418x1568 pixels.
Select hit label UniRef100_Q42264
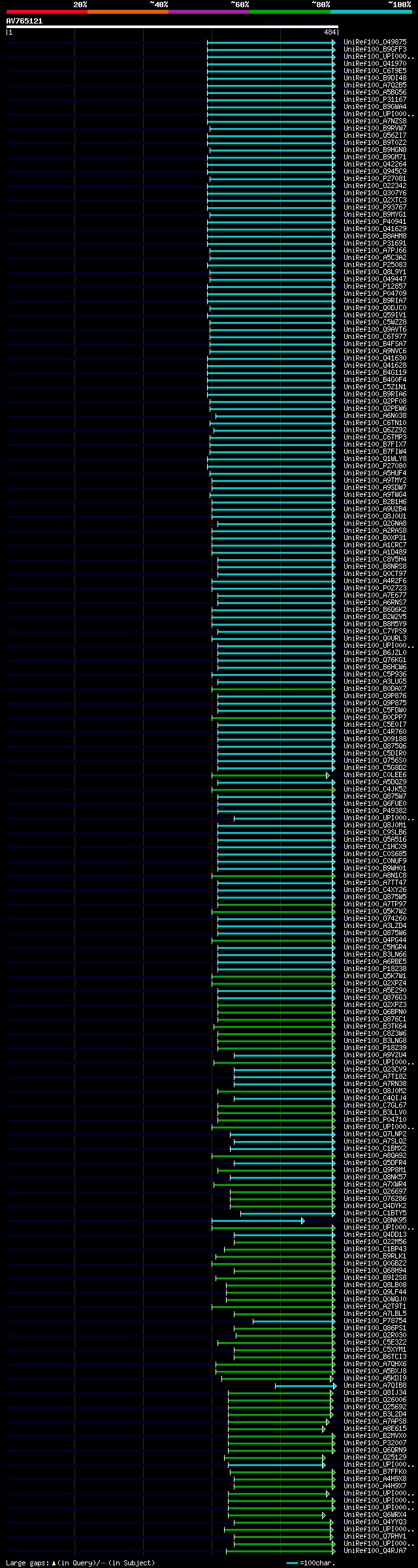(x=375, y=164)
